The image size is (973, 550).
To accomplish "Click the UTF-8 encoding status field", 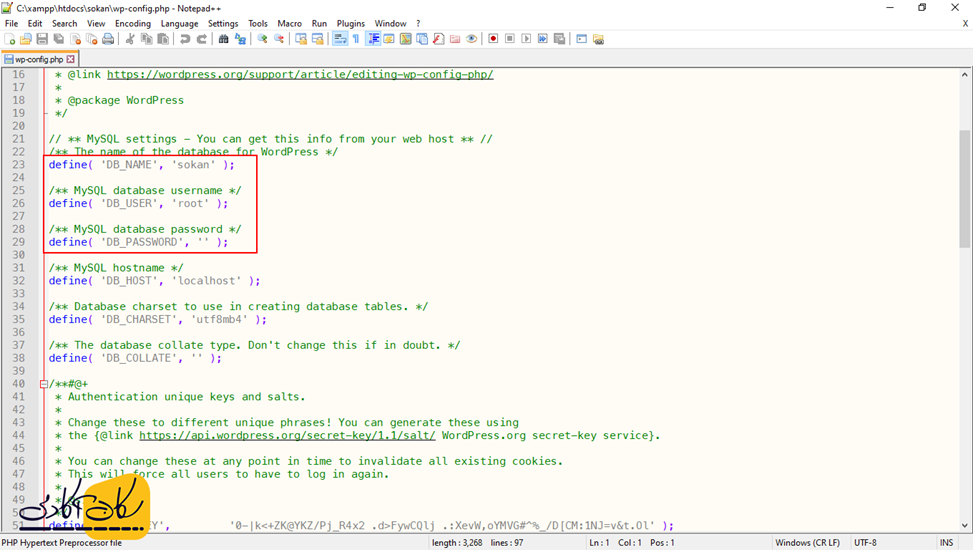I will click(865, 543).
